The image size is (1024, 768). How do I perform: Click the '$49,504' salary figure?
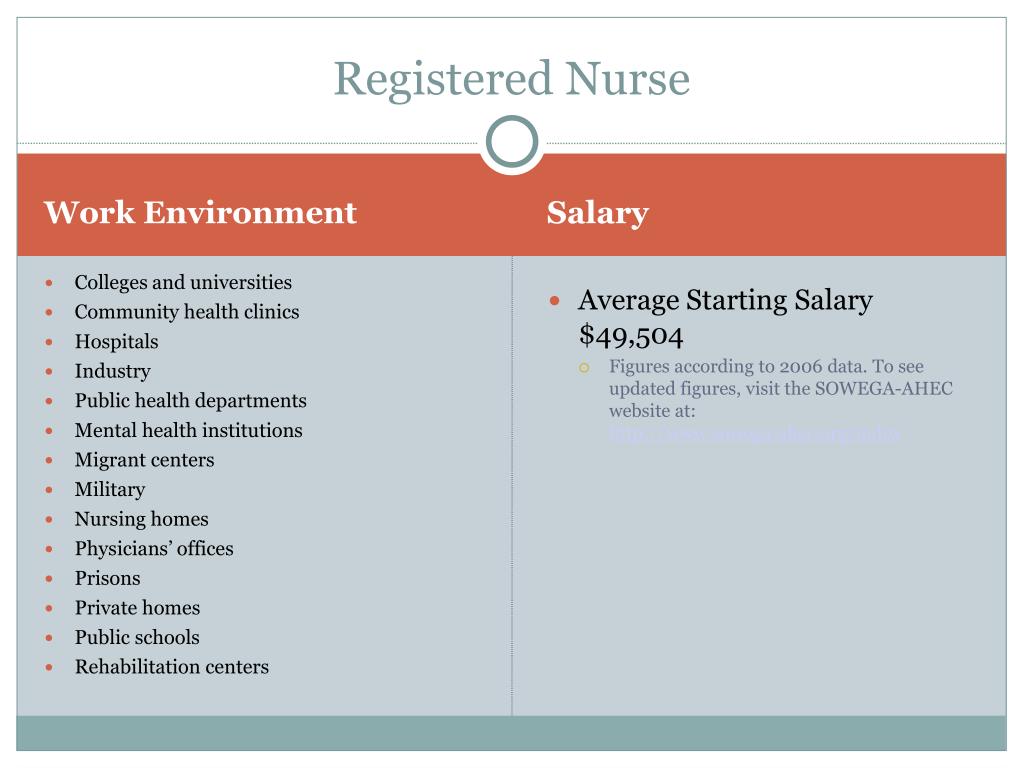click(630, 334)
